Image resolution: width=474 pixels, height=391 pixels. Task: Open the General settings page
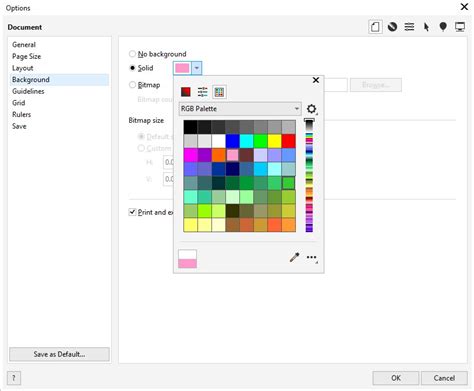24,45
